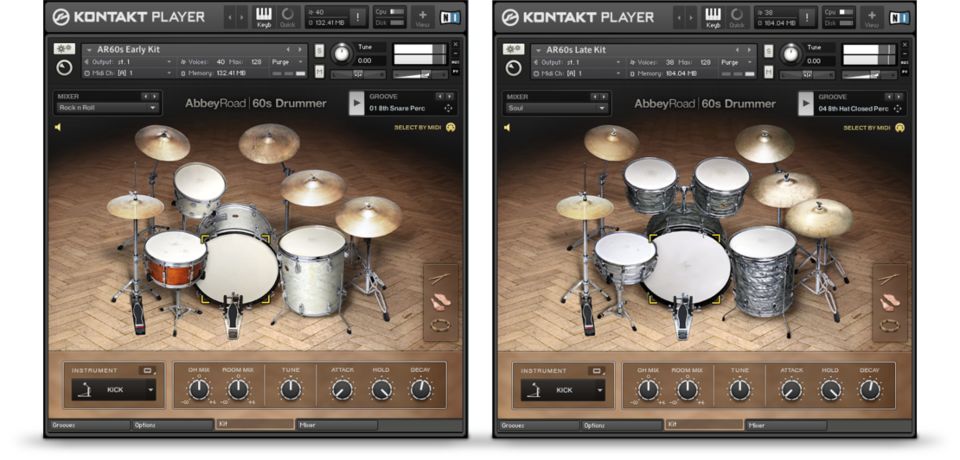Viewport: 960px width, 460px height.
Task: Switch to the Mixer tab in Late Kit
Action: 786,424
